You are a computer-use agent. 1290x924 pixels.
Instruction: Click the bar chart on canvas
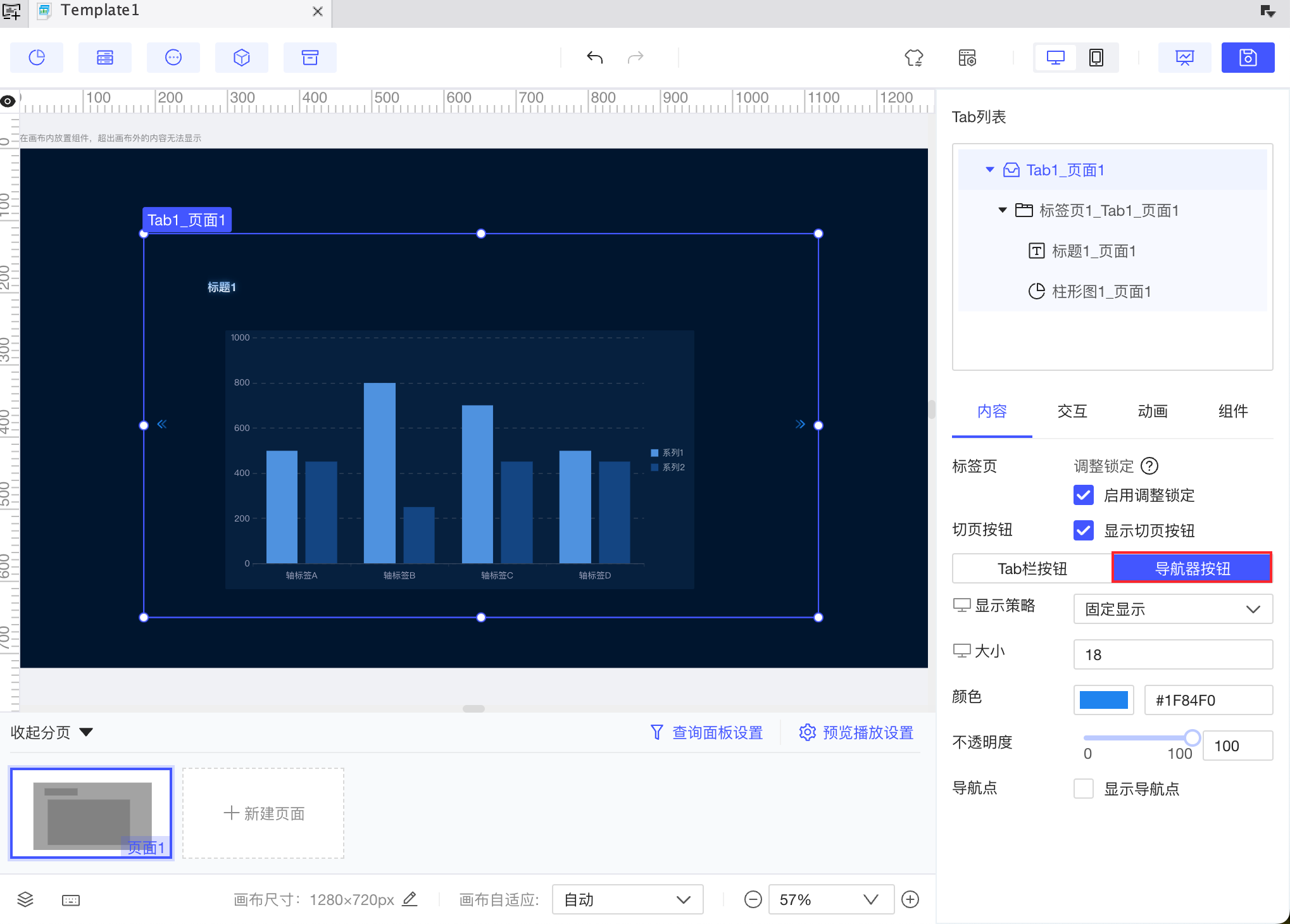click(x=460, y=459)
